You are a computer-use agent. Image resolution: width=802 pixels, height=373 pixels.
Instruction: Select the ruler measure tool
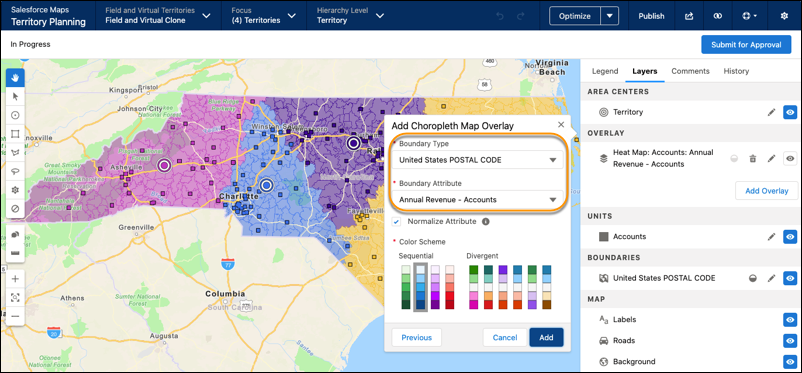(15, 253)
